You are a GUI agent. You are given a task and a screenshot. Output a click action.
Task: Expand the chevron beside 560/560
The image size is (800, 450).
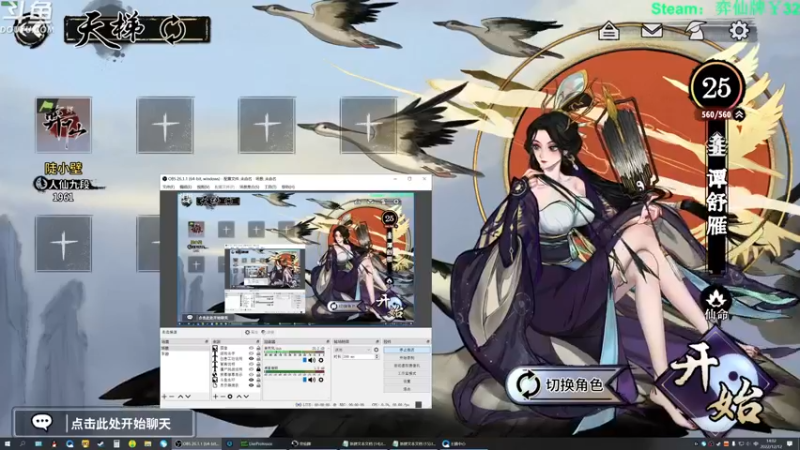739,115
